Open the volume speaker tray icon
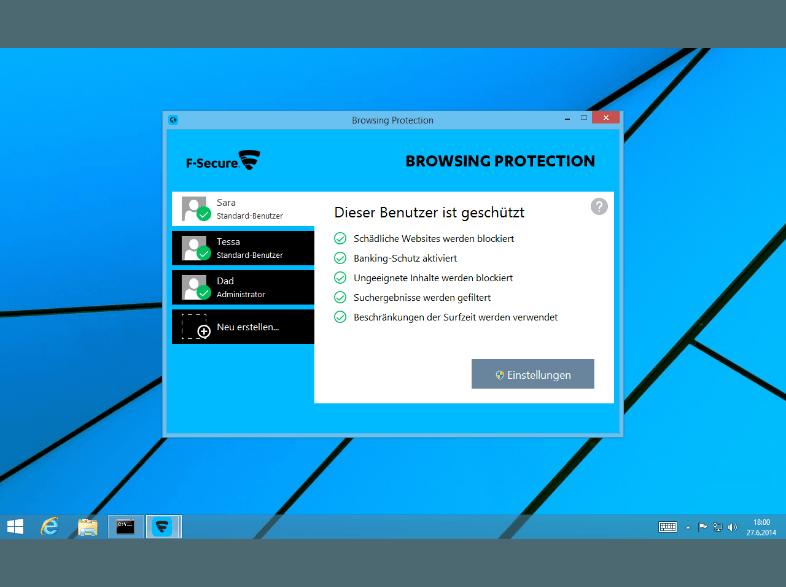786x587 pixels. point(732,527)
